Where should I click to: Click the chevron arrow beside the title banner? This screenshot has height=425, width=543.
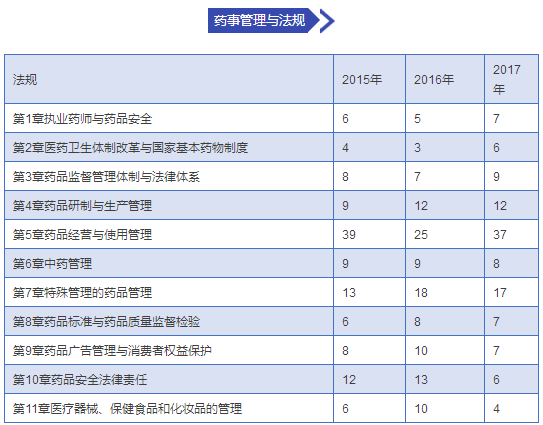(327, 21)
